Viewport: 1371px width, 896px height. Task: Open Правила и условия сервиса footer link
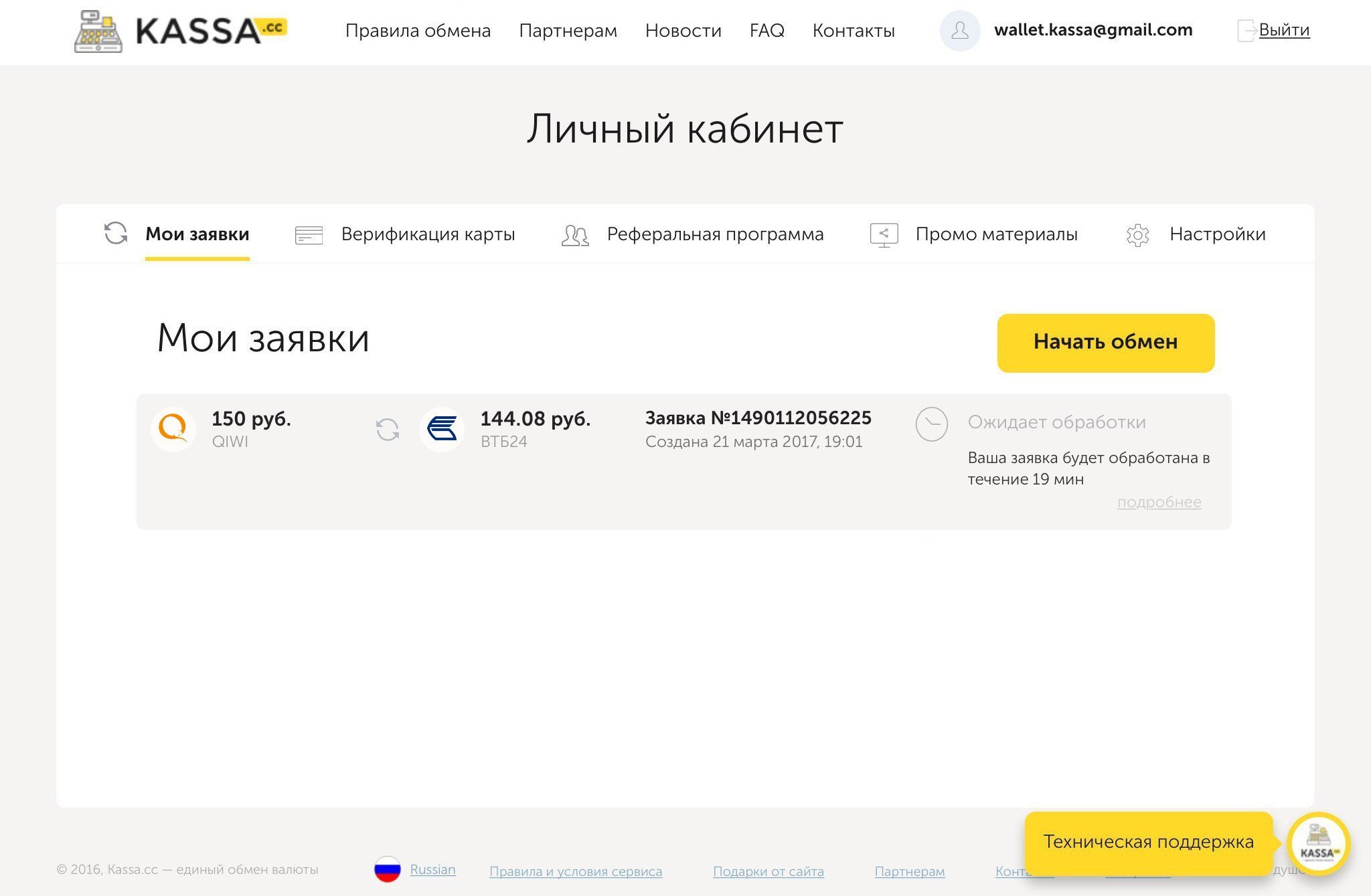[x=576, y=871]
